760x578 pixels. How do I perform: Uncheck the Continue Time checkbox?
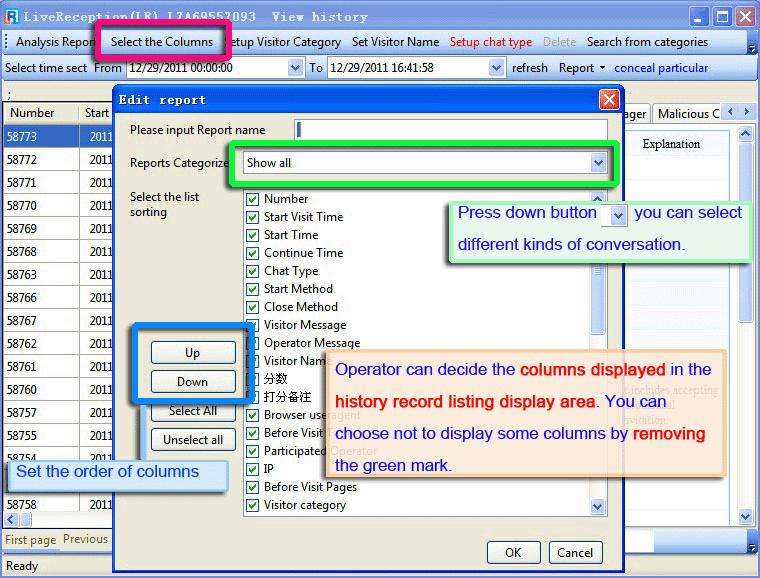[x=252, y=253]
